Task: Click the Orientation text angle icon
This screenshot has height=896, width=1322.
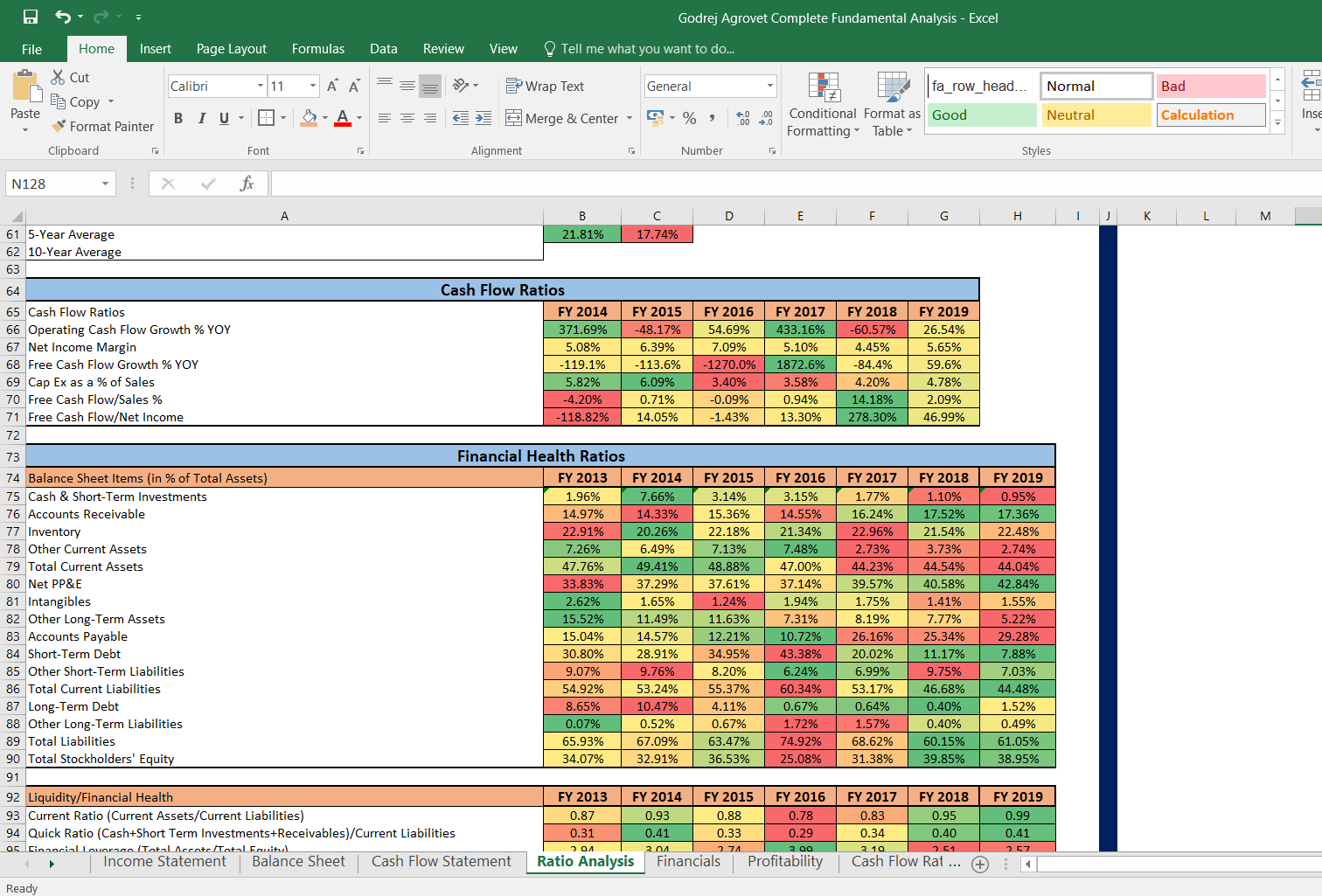Action: click(461, 85)
